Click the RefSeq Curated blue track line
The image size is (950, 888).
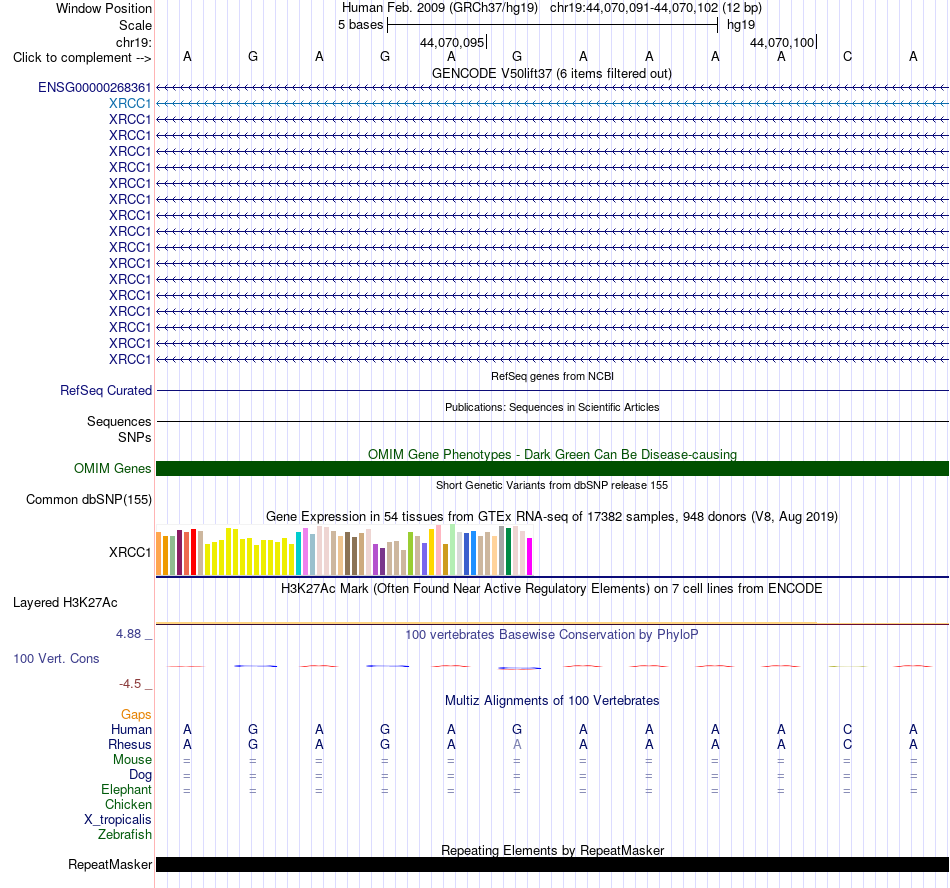(x=553, y=391)
